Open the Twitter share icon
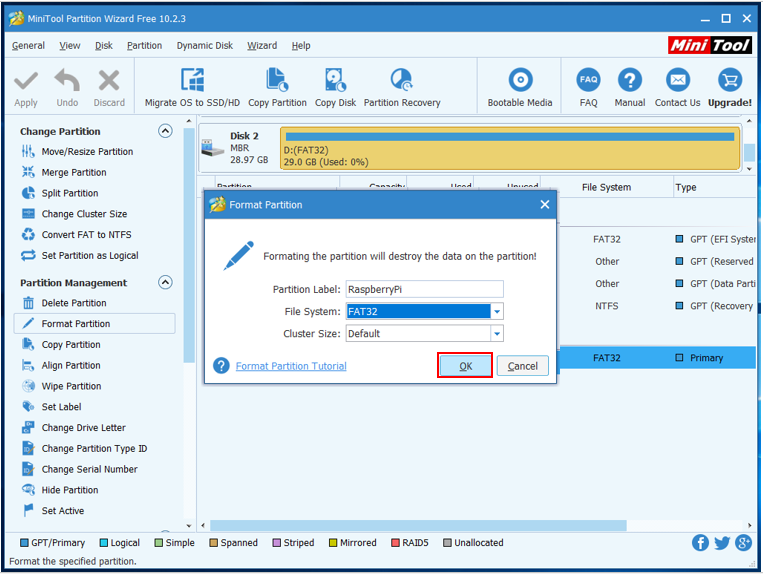Screen dimensions: 763x574 722,543
